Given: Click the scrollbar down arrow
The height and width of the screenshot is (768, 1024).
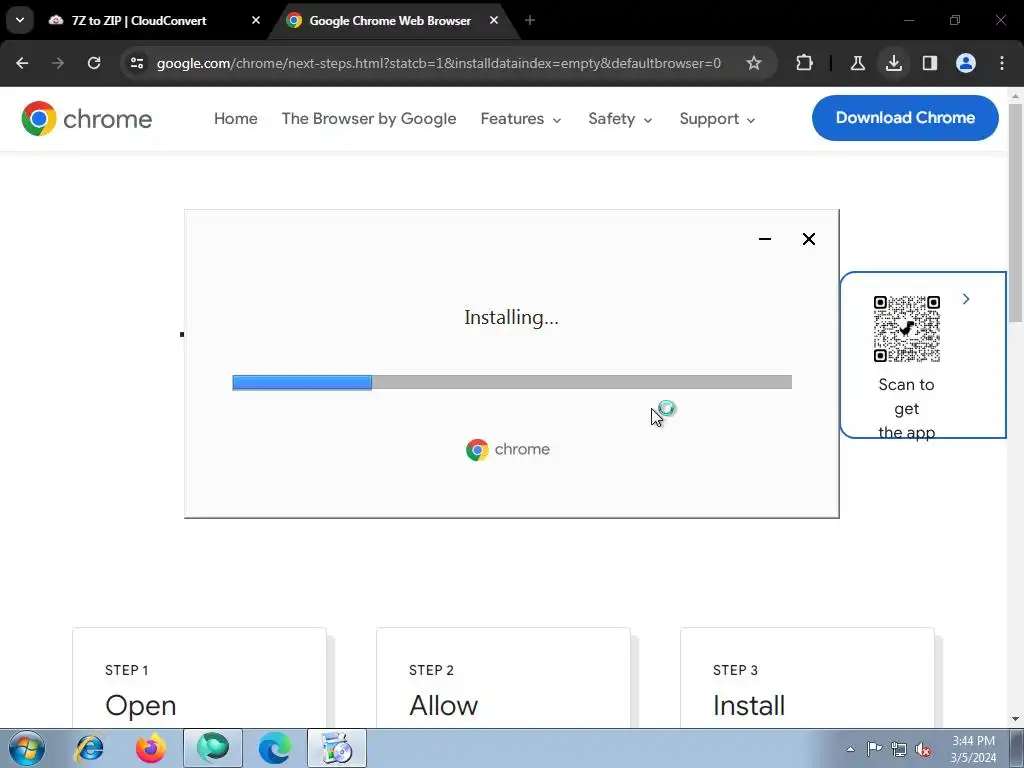Looking at the screenshot, I should point(1016,719).
